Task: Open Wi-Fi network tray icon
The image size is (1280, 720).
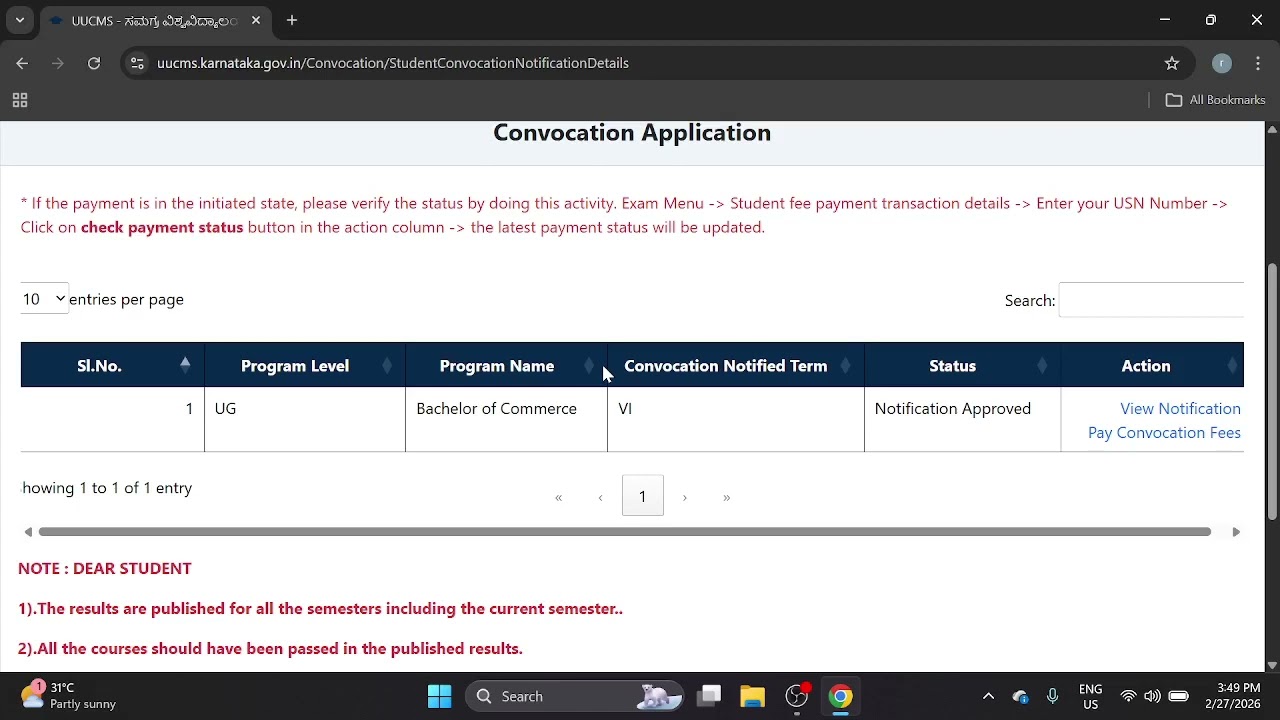Action: [x=1128, y=696]
